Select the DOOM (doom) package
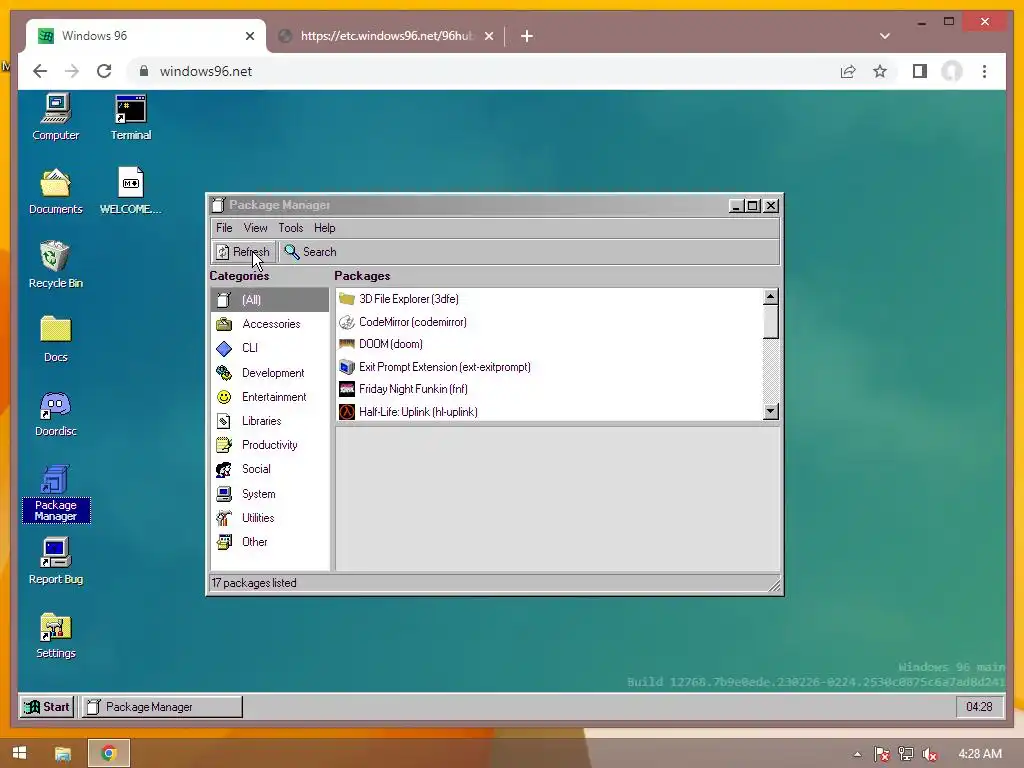This screenshot has width=1024, height=768. (549, 344)
